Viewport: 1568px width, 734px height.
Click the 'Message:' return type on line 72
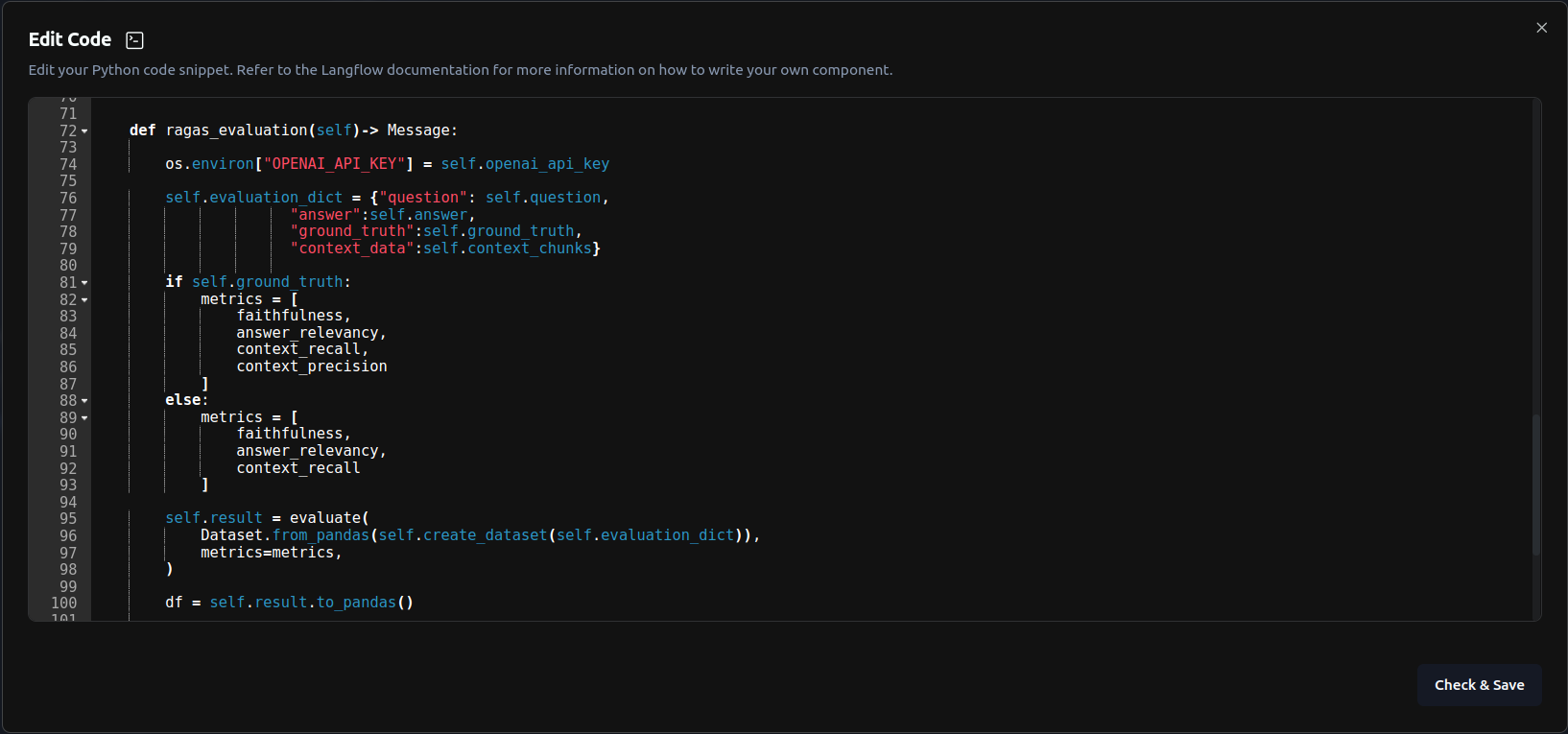pos(422,130)
